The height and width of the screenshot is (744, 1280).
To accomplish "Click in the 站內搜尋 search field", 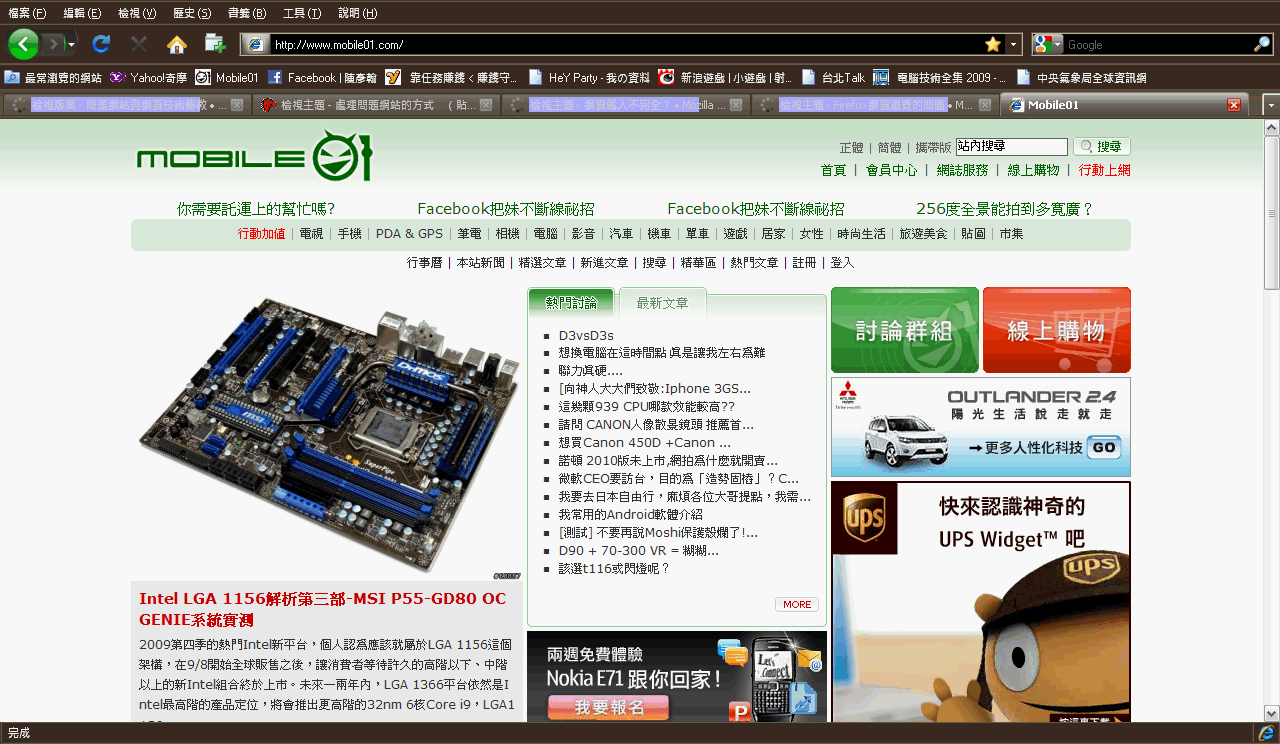I will click(1011, 147).
